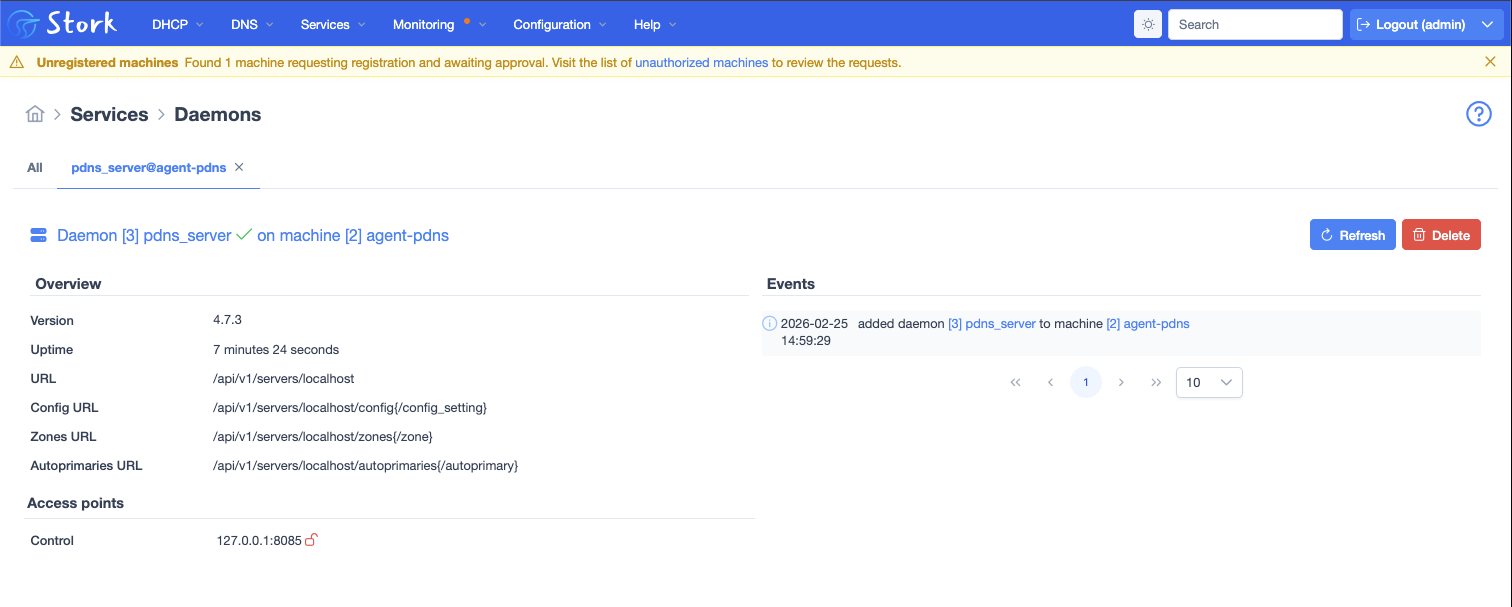Expand the Configuration menu chevron
Screen dimensions: 1512x607
coord(603,24)
